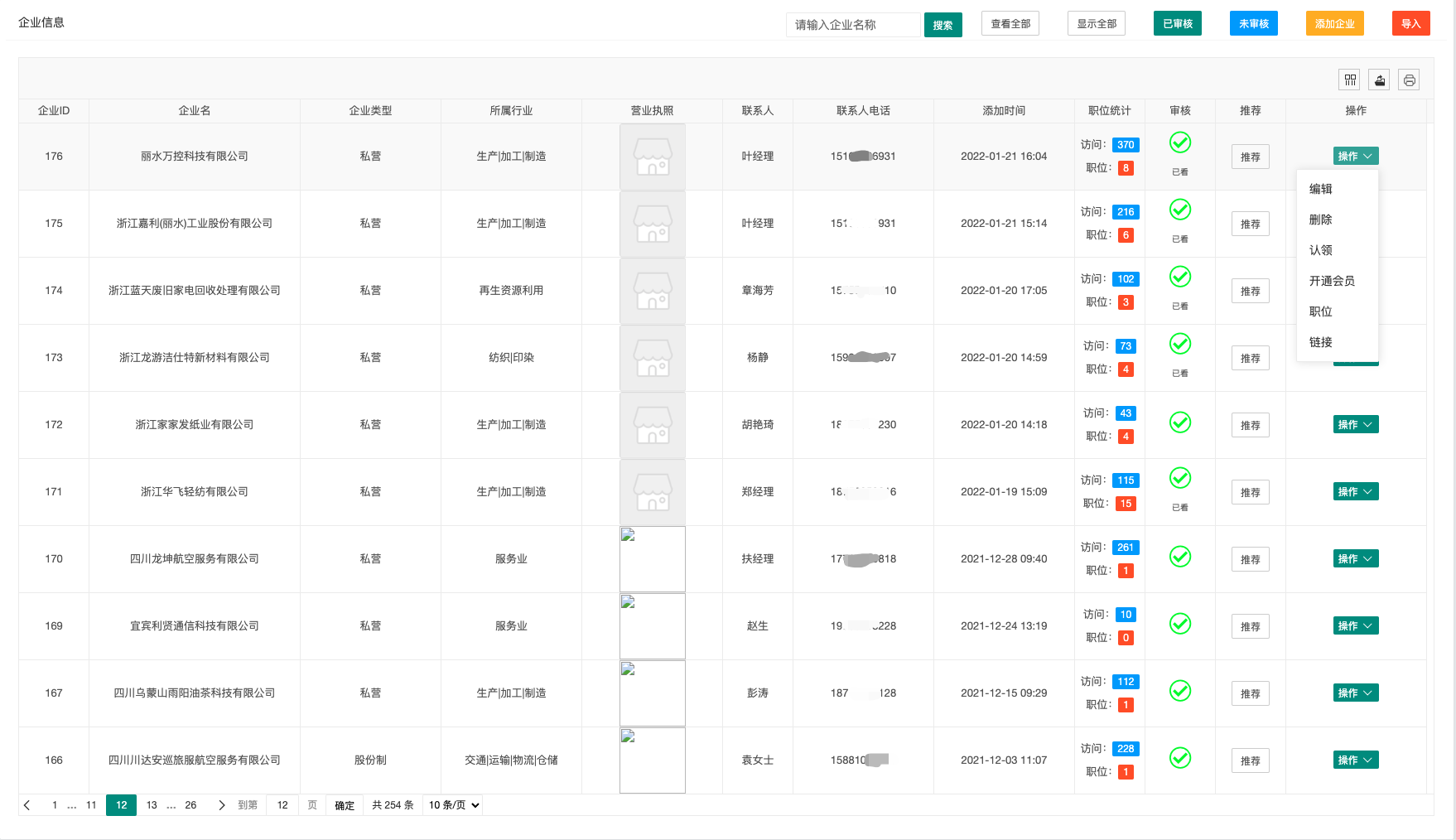Choose 认领 from the action menu
The height and width of the screenshot is (840, 1456).
point(1338,250)
